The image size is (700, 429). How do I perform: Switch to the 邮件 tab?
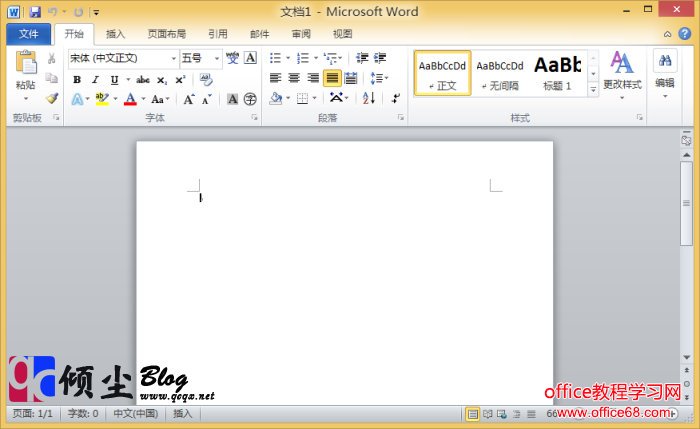[x=259, y=34]
